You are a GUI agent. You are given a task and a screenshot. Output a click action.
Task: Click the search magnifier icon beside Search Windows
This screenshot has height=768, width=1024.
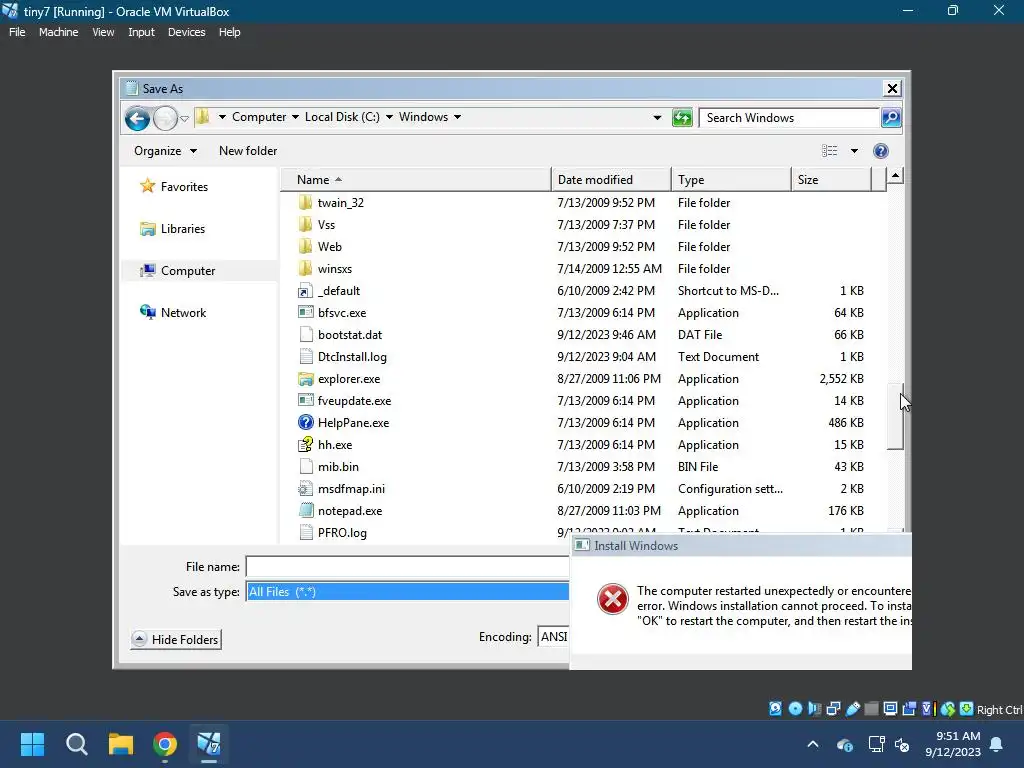(x=891, y=118)
